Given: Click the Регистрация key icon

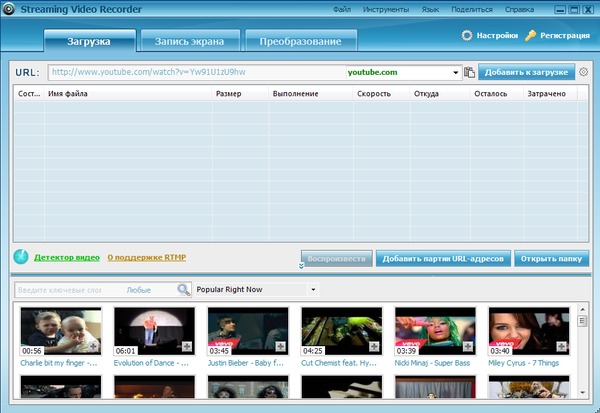Looking at the screenshot, I should click(530, 35).
